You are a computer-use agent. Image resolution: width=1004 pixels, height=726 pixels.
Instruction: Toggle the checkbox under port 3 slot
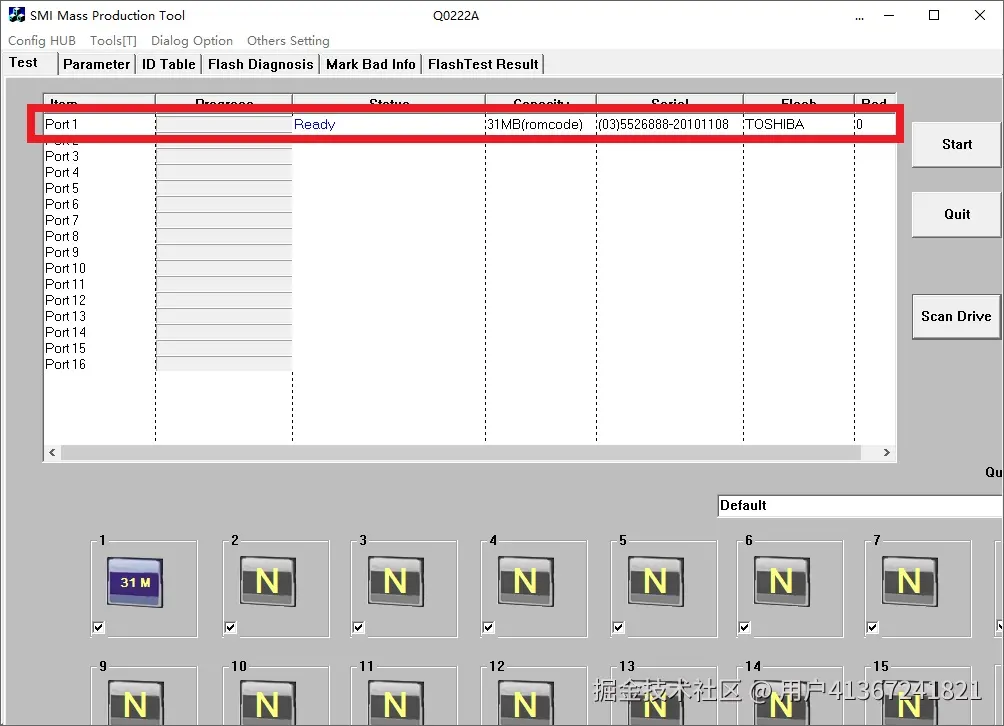[x=359, y=627]
